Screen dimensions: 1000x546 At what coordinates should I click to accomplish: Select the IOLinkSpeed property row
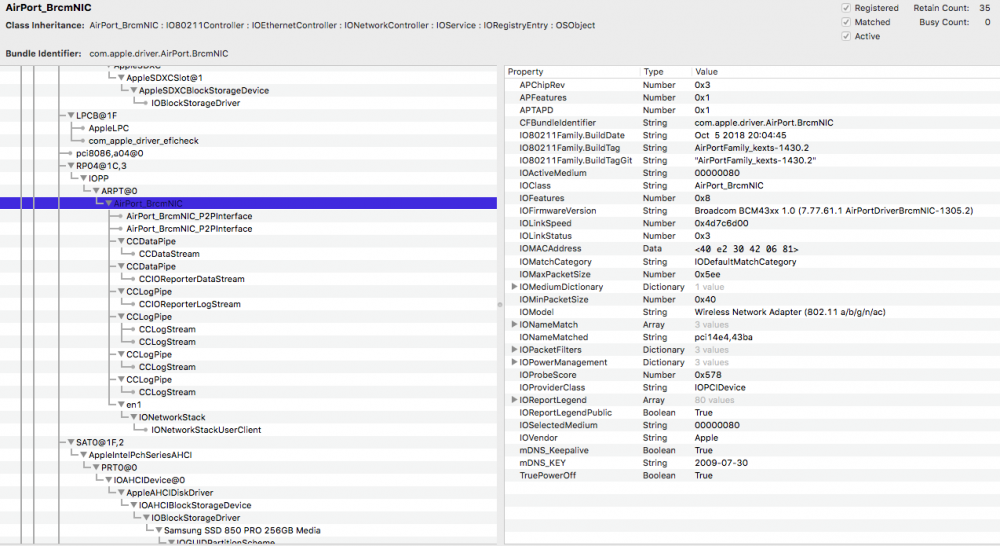pos(752,223)
